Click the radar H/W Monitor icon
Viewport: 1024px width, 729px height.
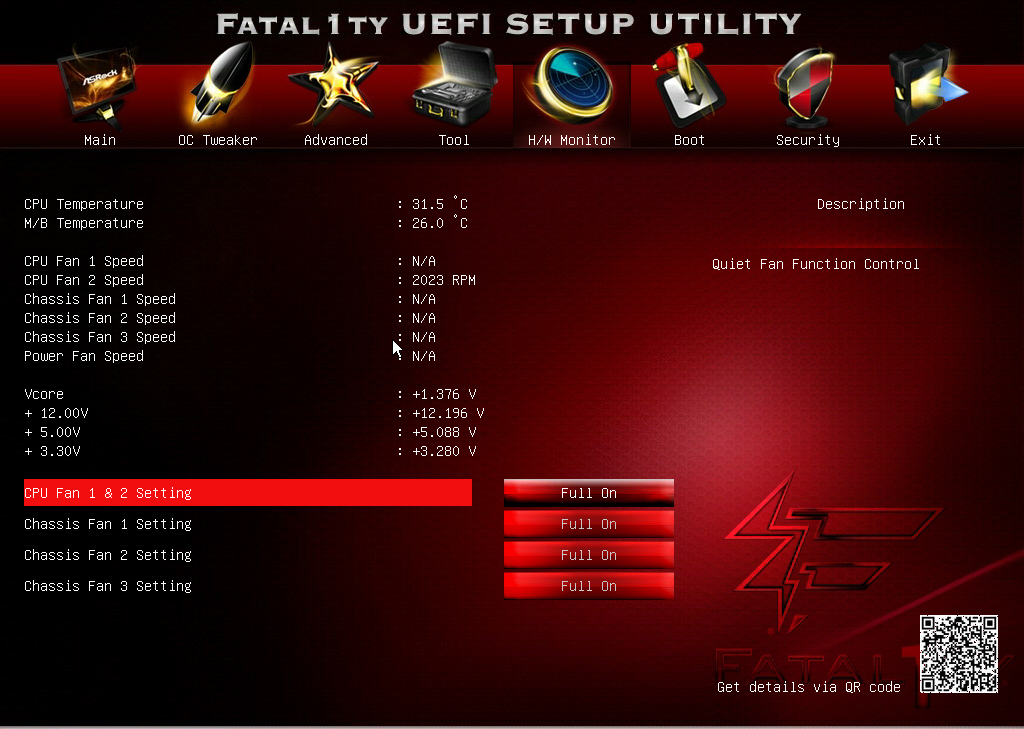click(572, 85)
